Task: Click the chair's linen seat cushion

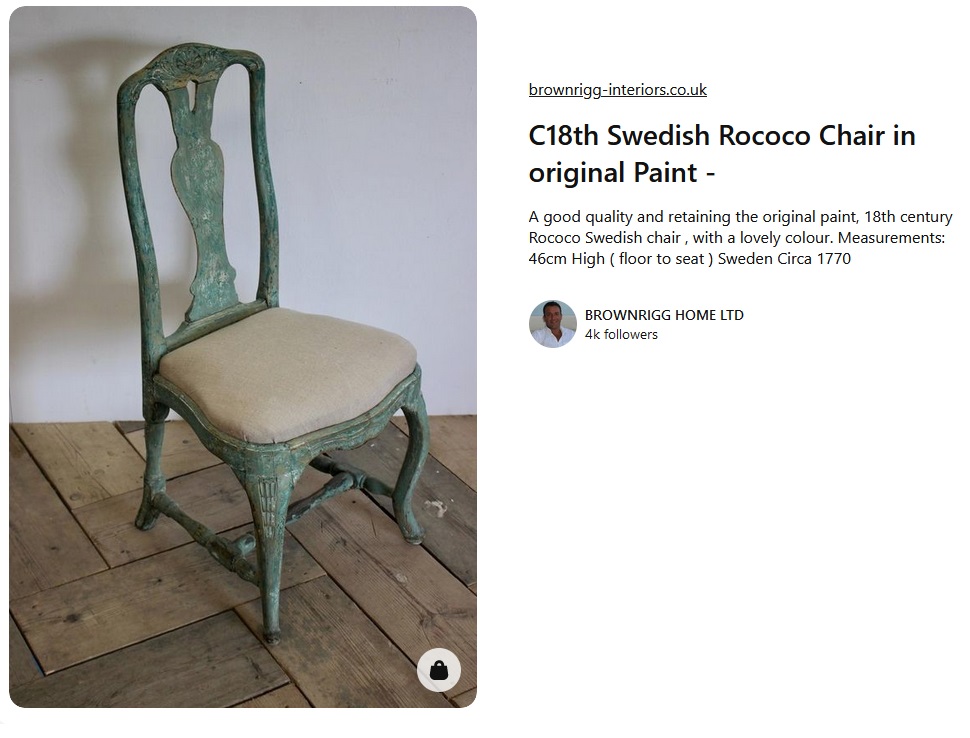Action: (x=288, y=372)
